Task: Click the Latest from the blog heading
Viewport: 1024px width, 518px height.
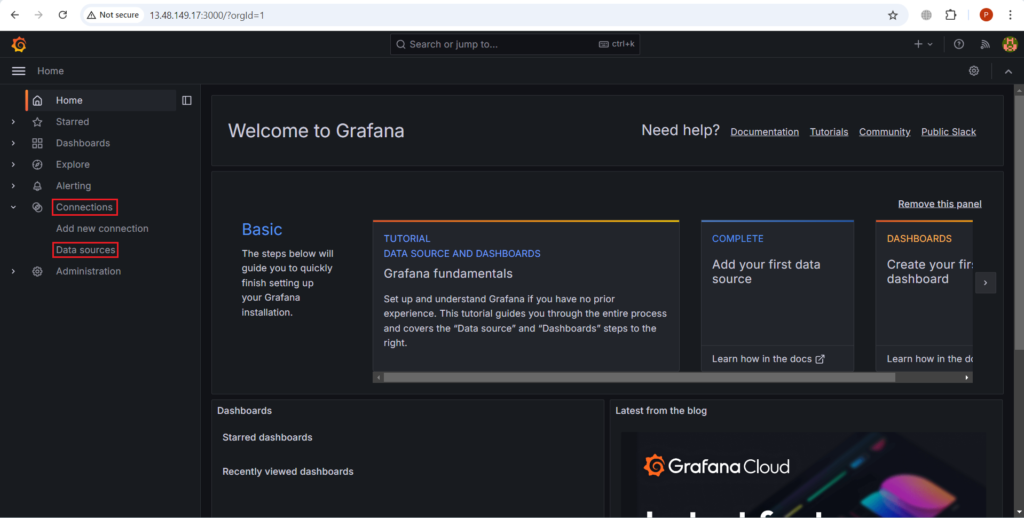Action: pos(661,411)
